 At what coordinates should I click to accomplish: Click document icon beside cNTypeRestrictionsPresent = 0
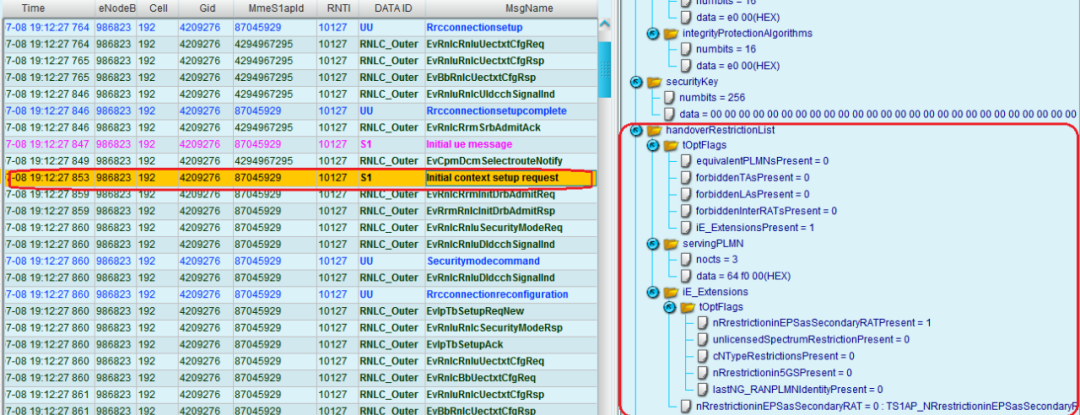(x=702, y=356)
